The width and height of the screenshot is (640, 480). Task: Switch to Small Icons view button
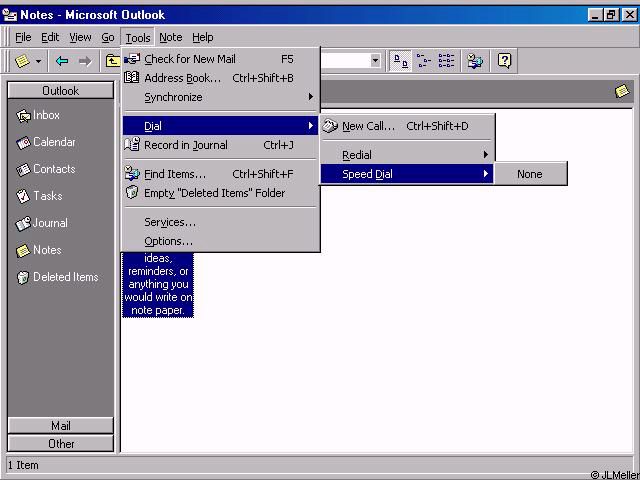424,61
